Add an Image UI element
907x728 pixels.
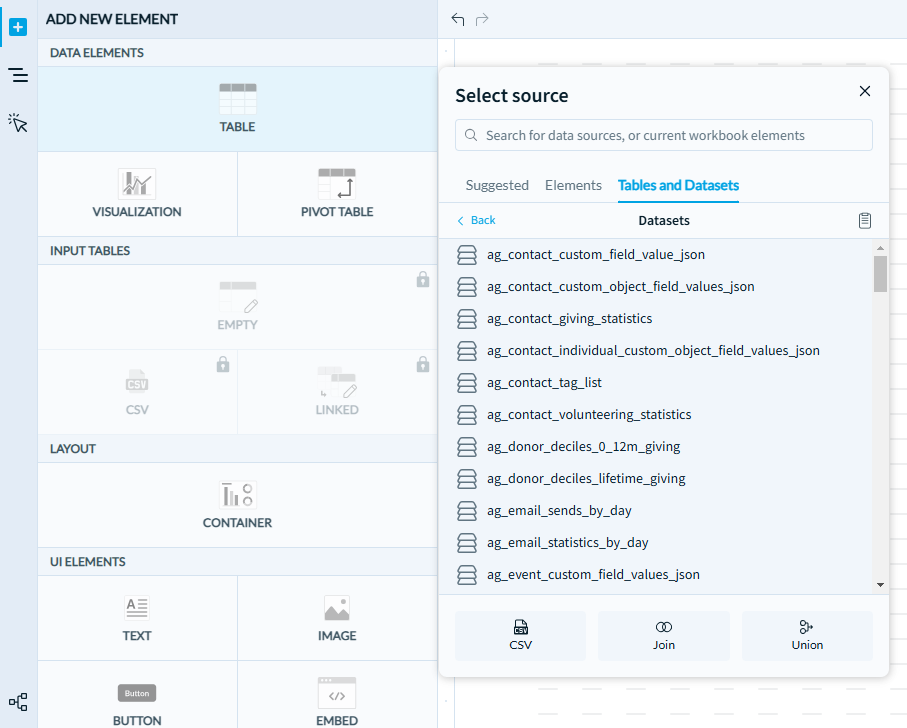[x=337, y=618]
